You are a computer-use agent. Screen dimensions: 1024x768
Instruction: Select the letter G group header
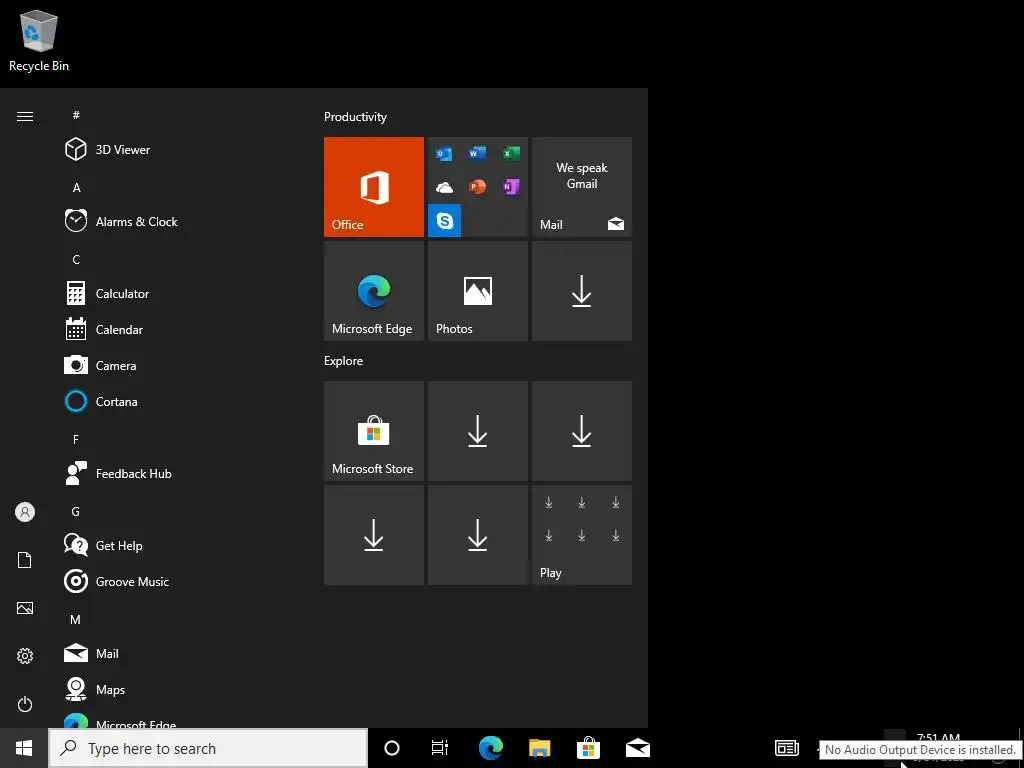[x=76, y=511]
